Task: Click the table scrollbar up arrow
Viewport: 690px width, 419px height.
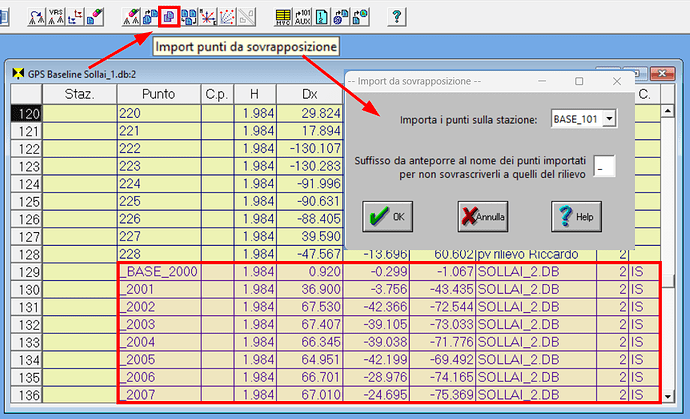Action: click(x=668, y=111)
